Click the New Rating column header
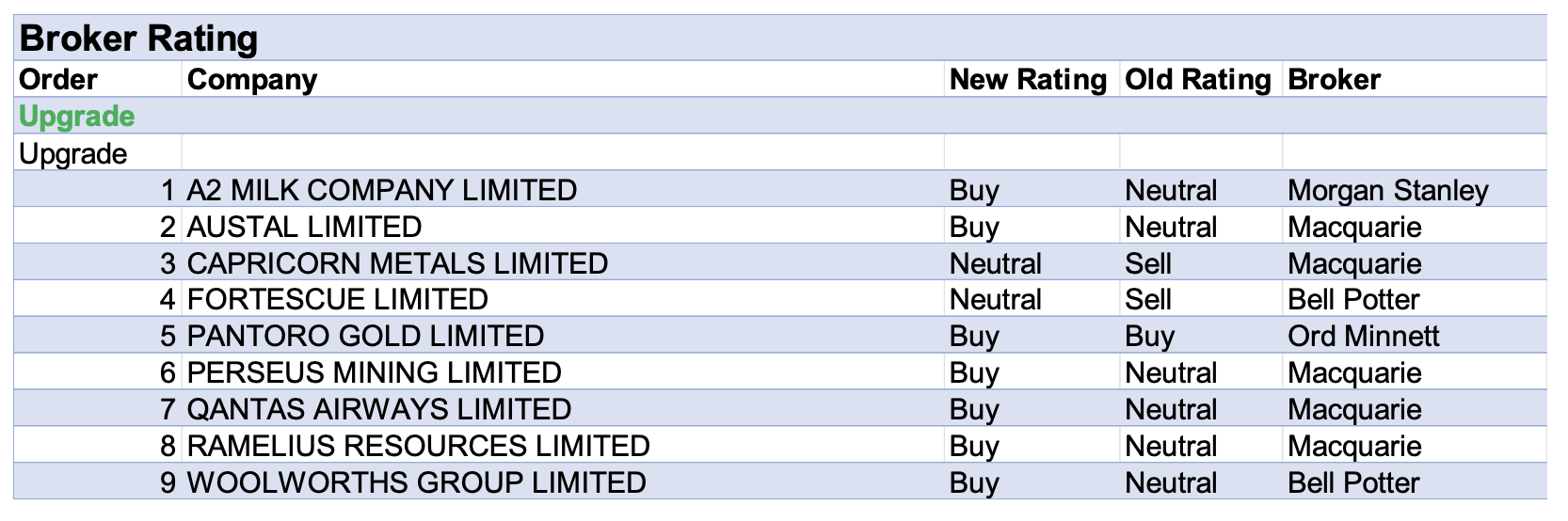This screenshot has height=521, width=1568. pyautogui.click(x=1028, y=80)
